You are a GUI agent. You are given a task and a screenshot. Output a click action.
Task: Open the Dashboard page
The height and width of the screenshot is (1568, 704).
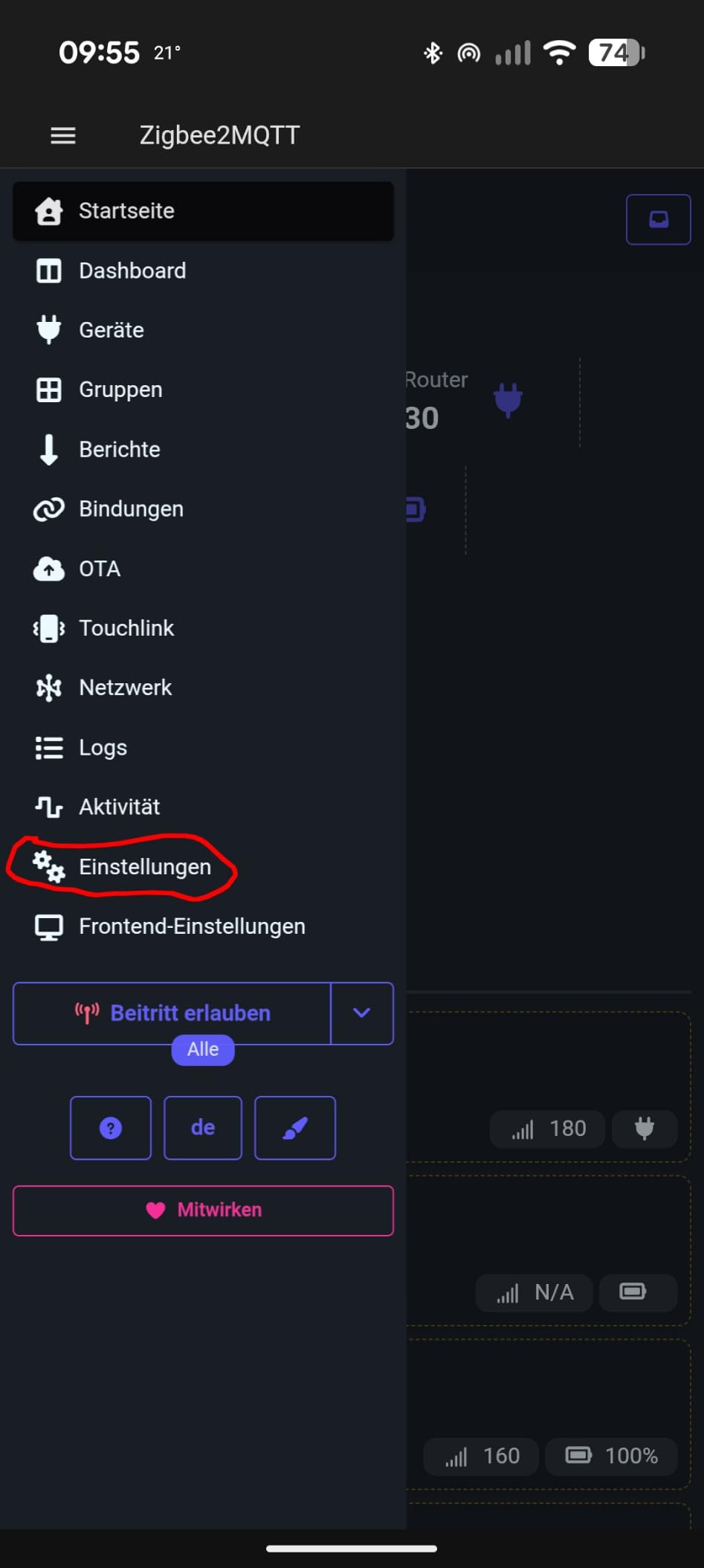(x=203, y=271)
